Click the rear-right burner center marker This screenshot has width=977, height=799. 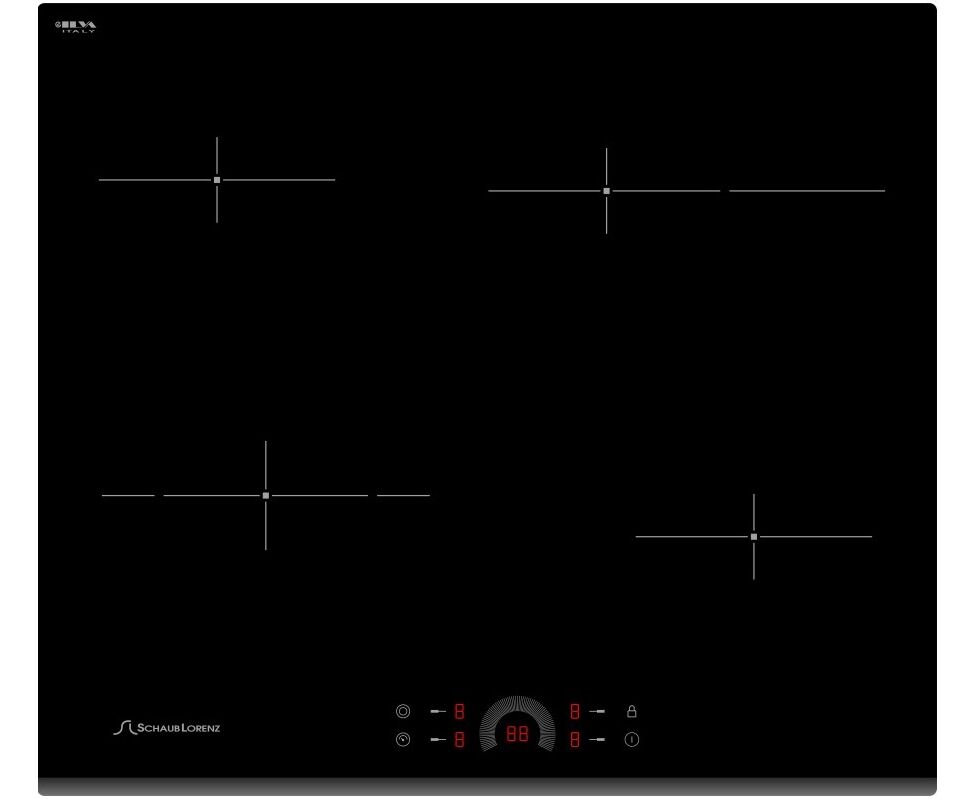[606, 191]
